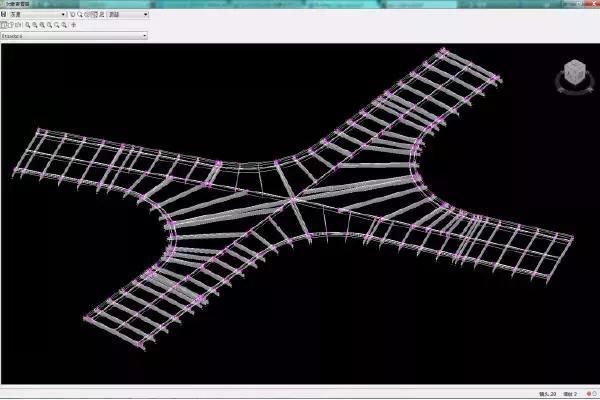Click the first icon in the second toolbar row

pos(4,25)
